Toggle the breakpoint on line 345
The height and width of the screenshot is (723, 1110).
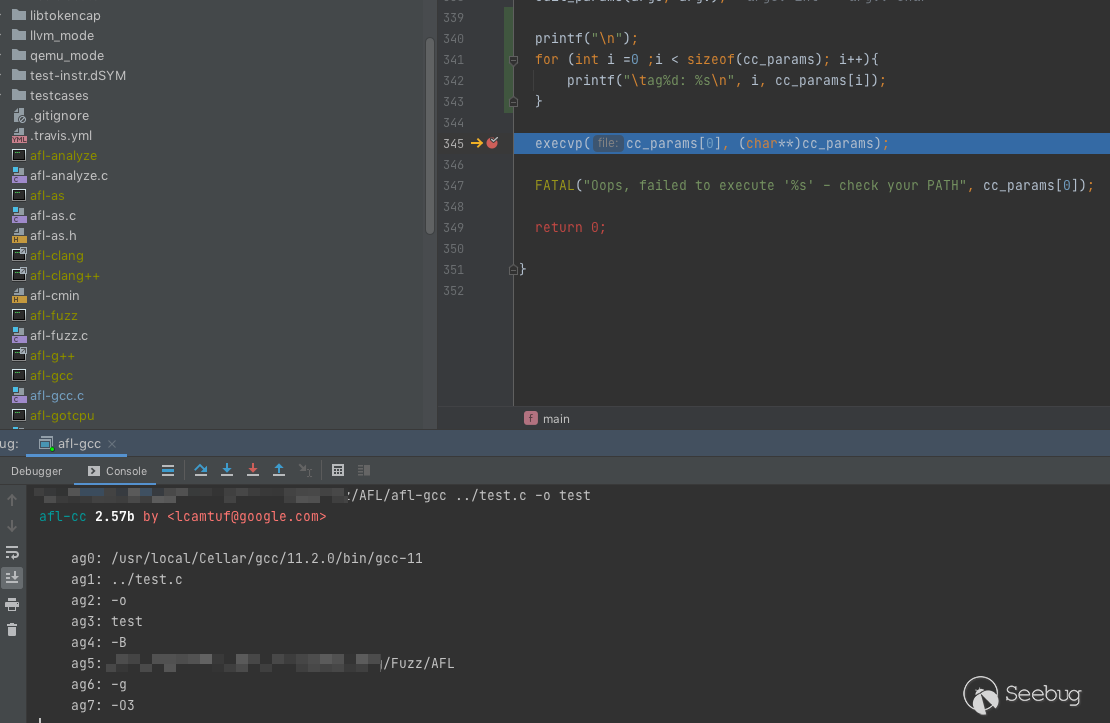492,144
